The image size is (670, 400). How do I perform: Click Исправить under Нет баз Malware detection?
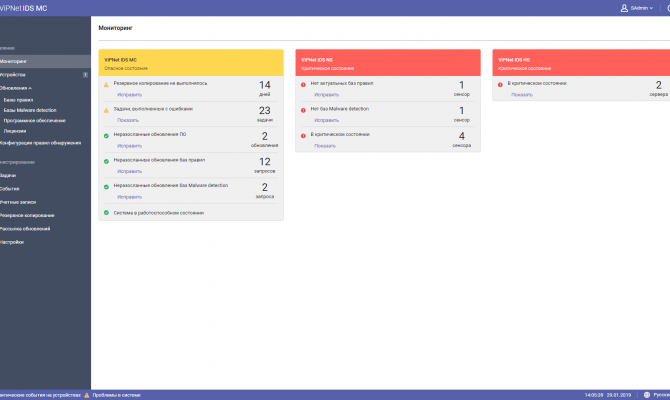(326, 121)
